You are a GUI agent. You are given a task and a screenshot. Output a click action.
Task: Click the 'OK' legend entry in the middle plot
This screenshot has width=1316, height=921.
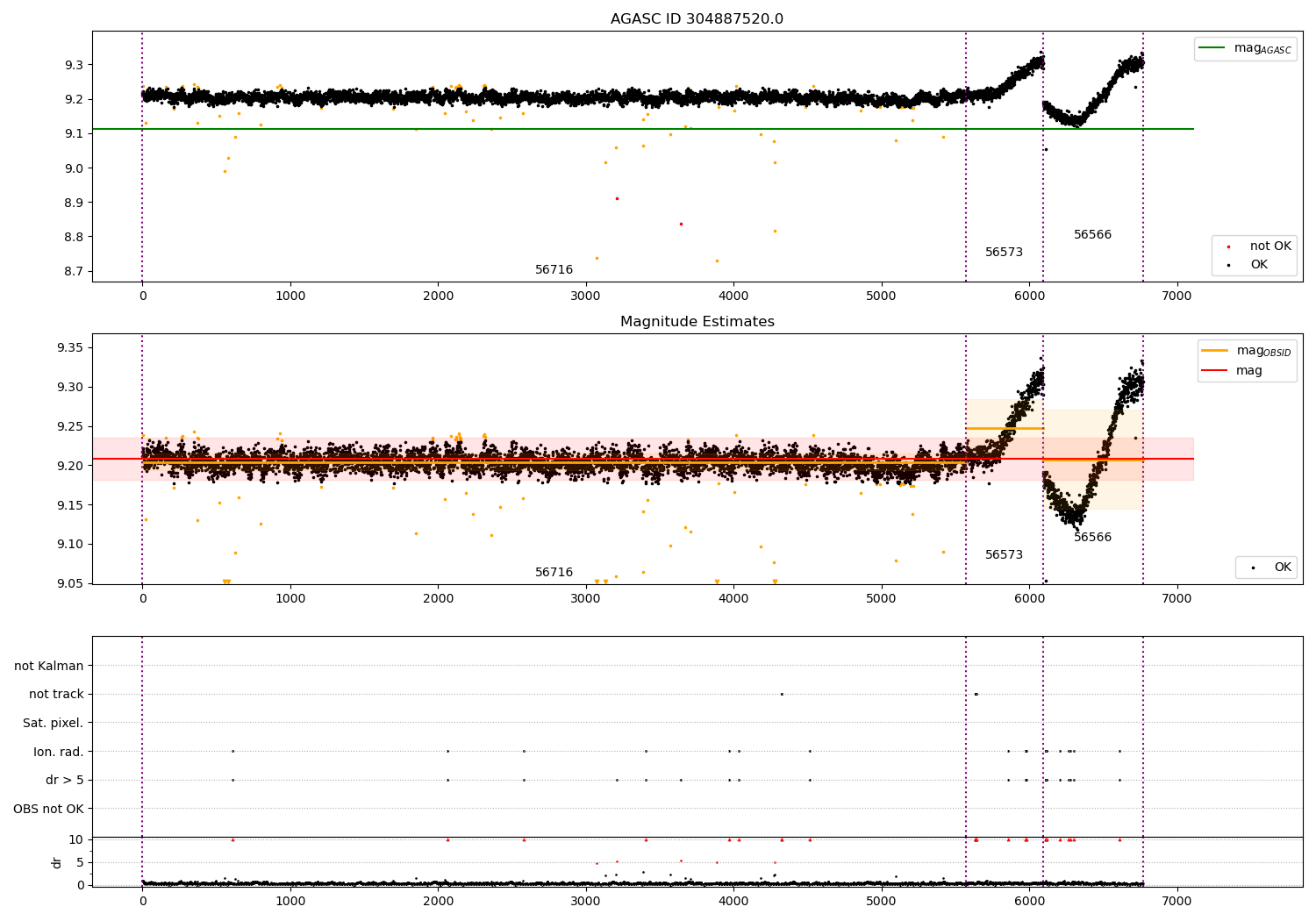tap(1267, 568)
